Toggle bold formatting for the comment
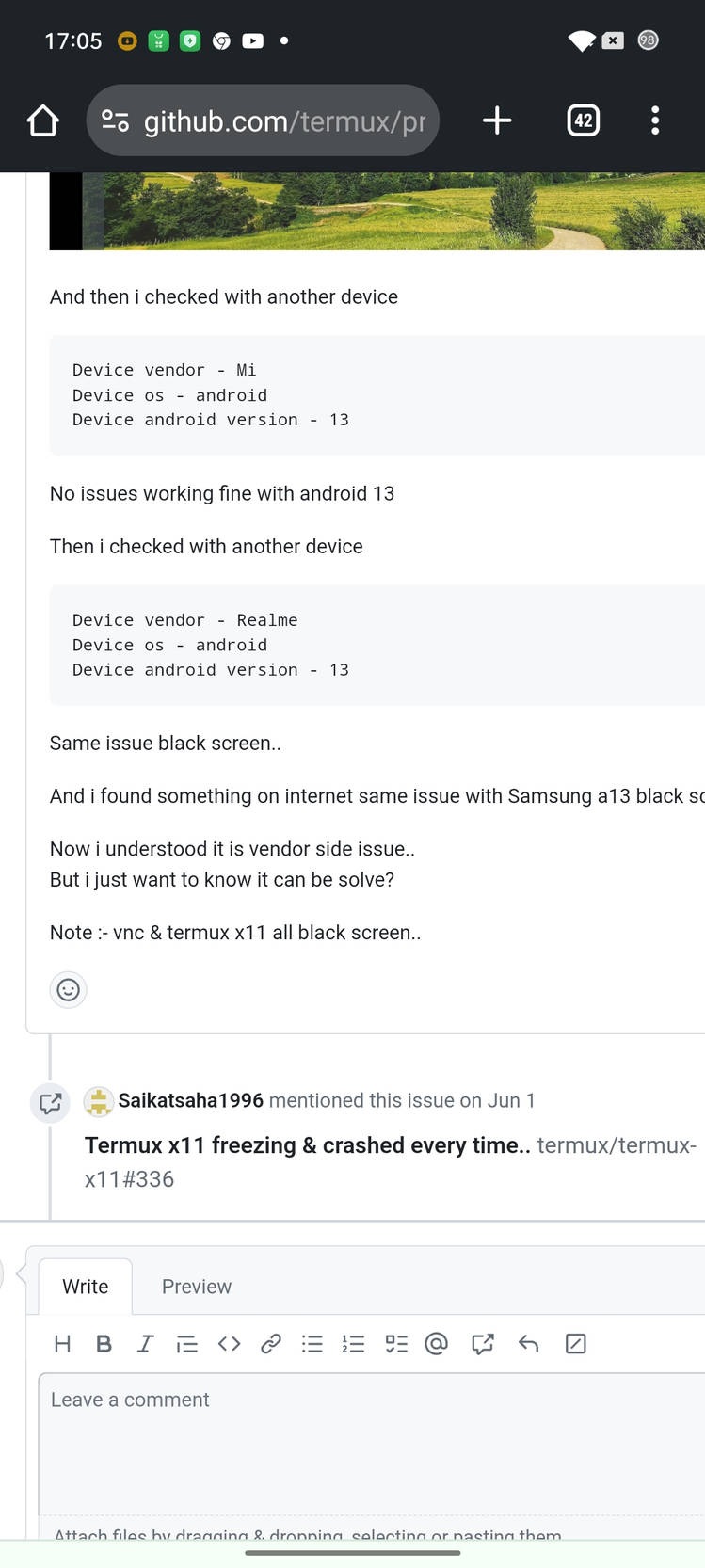Image resolution: width=705 pixels, height=1568 pixels. point(104,1343)
